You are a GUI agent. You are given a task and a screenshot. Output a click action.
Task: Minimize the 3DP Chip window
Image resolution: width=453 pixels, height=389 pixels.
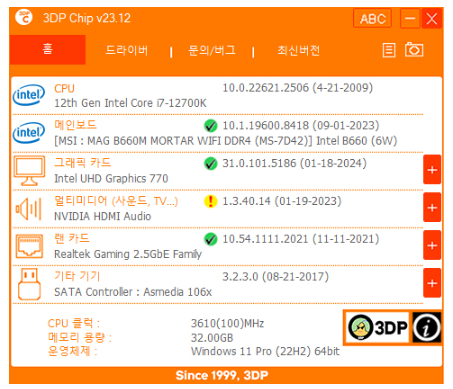pyautogui.click(x=410, y=19)
